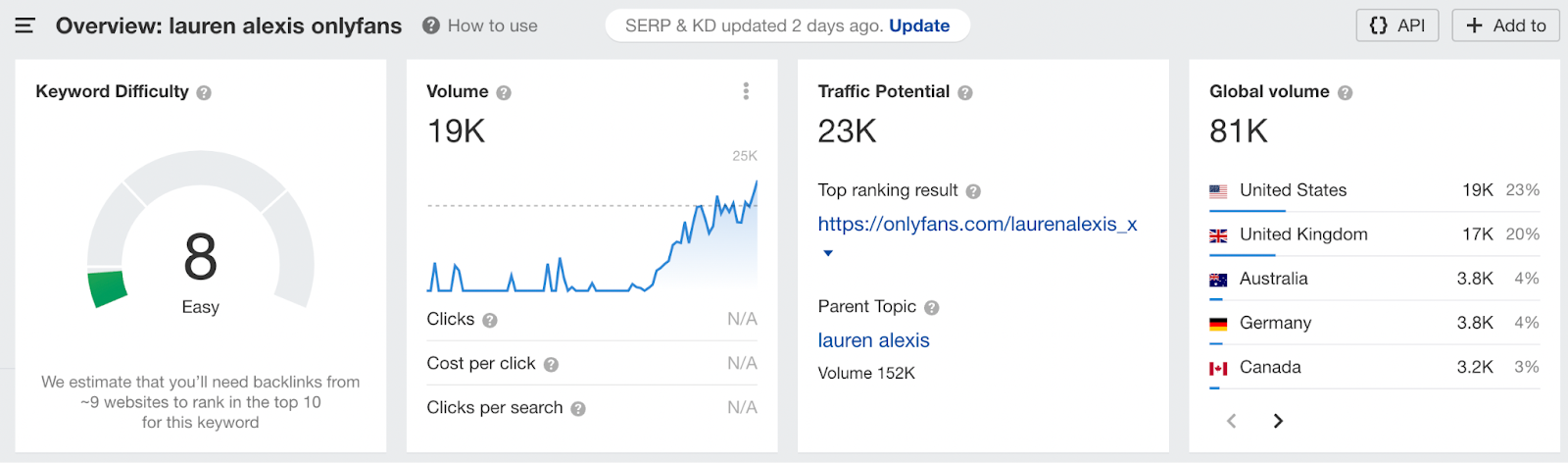
Task: Select the United States country name
Action: [x=1293, y=190]
